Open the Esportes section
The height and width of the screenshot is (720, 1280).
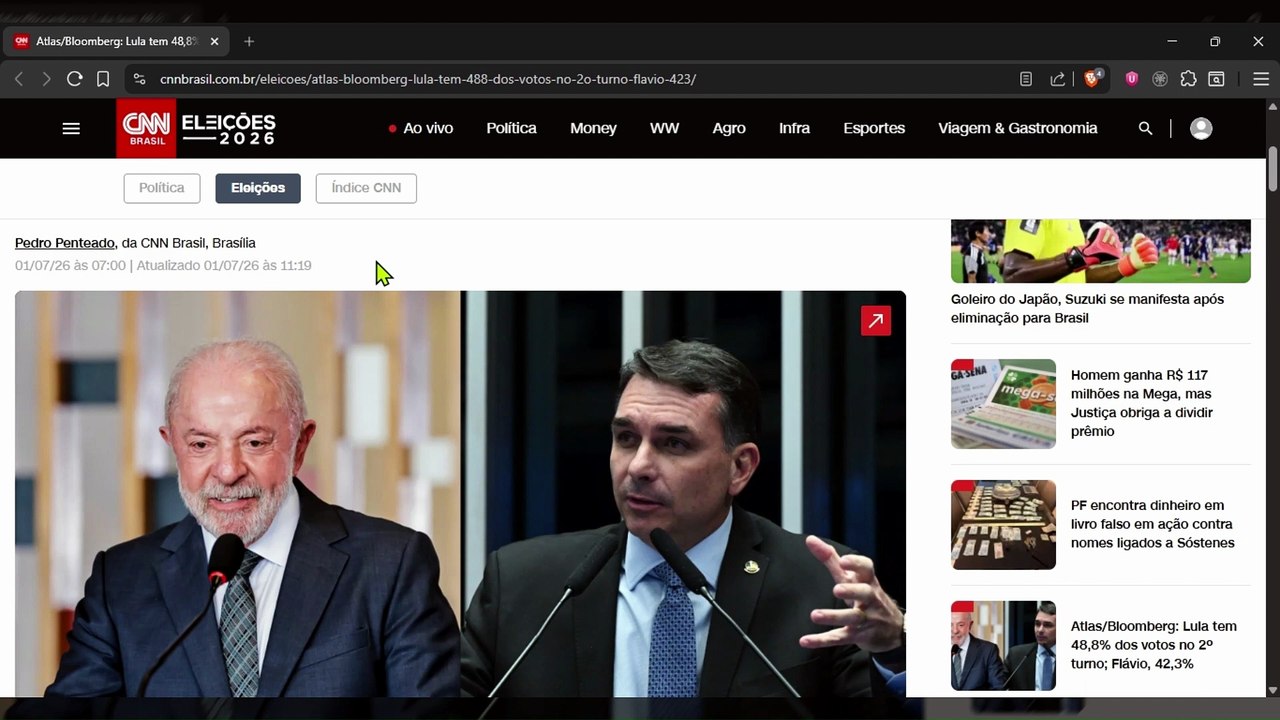[x=874, y=128]
